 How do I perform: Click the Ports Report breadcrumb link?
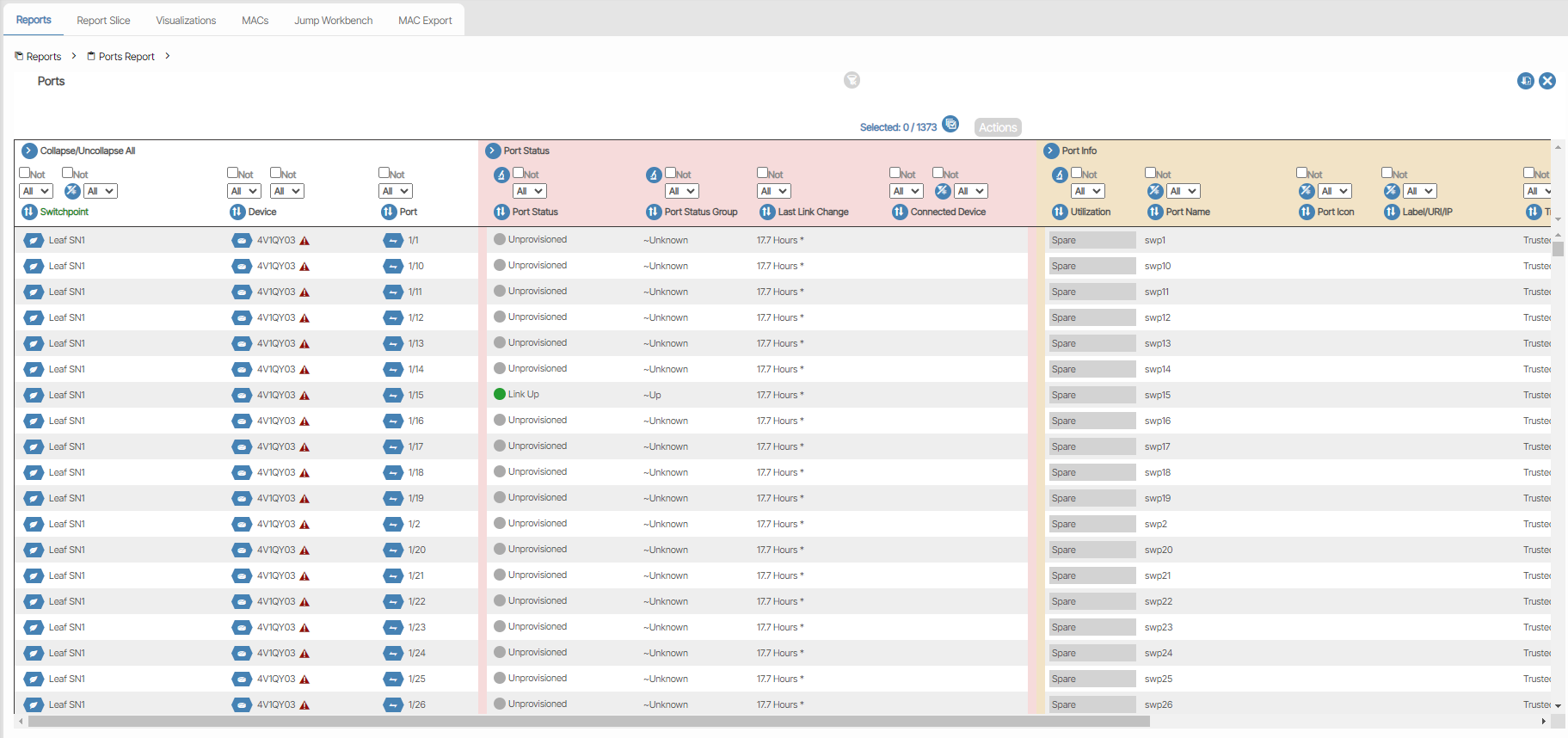coord(126,57)
